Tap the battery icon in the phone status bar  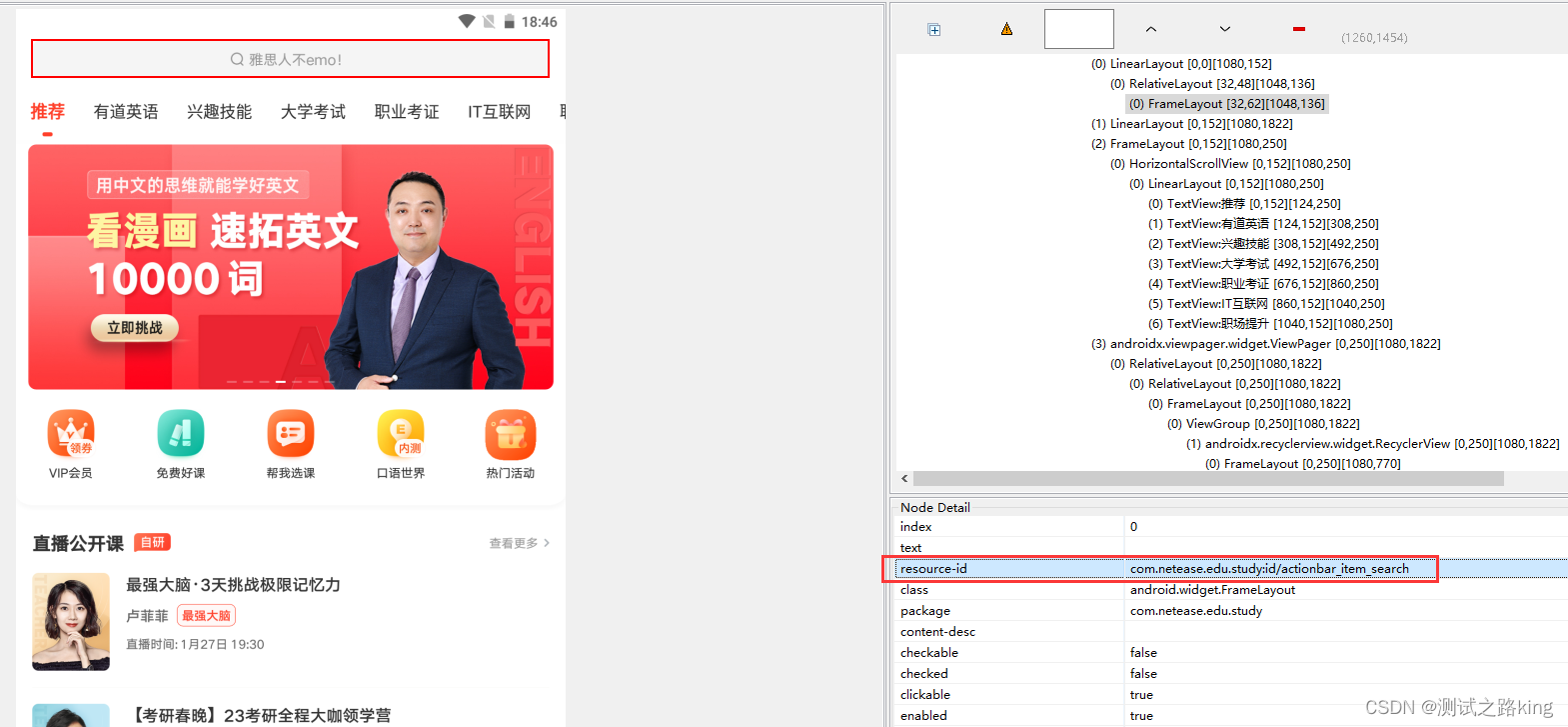click(x=510, y=21)
